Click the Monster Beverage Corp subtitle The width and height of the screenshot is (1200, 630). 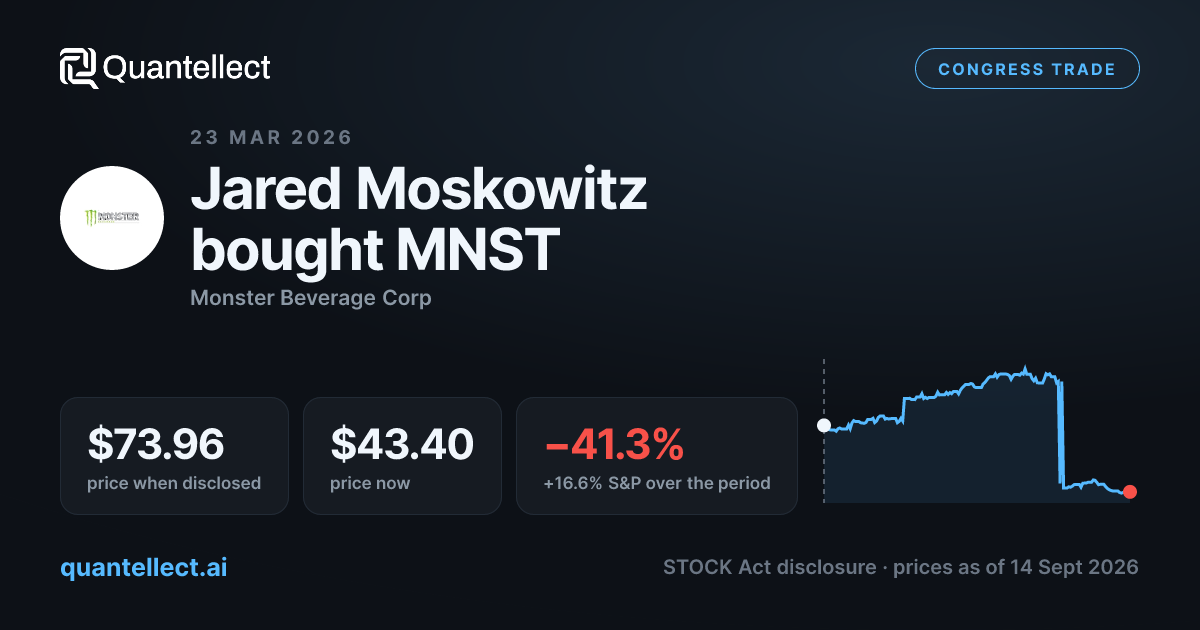tap(311, 298)
